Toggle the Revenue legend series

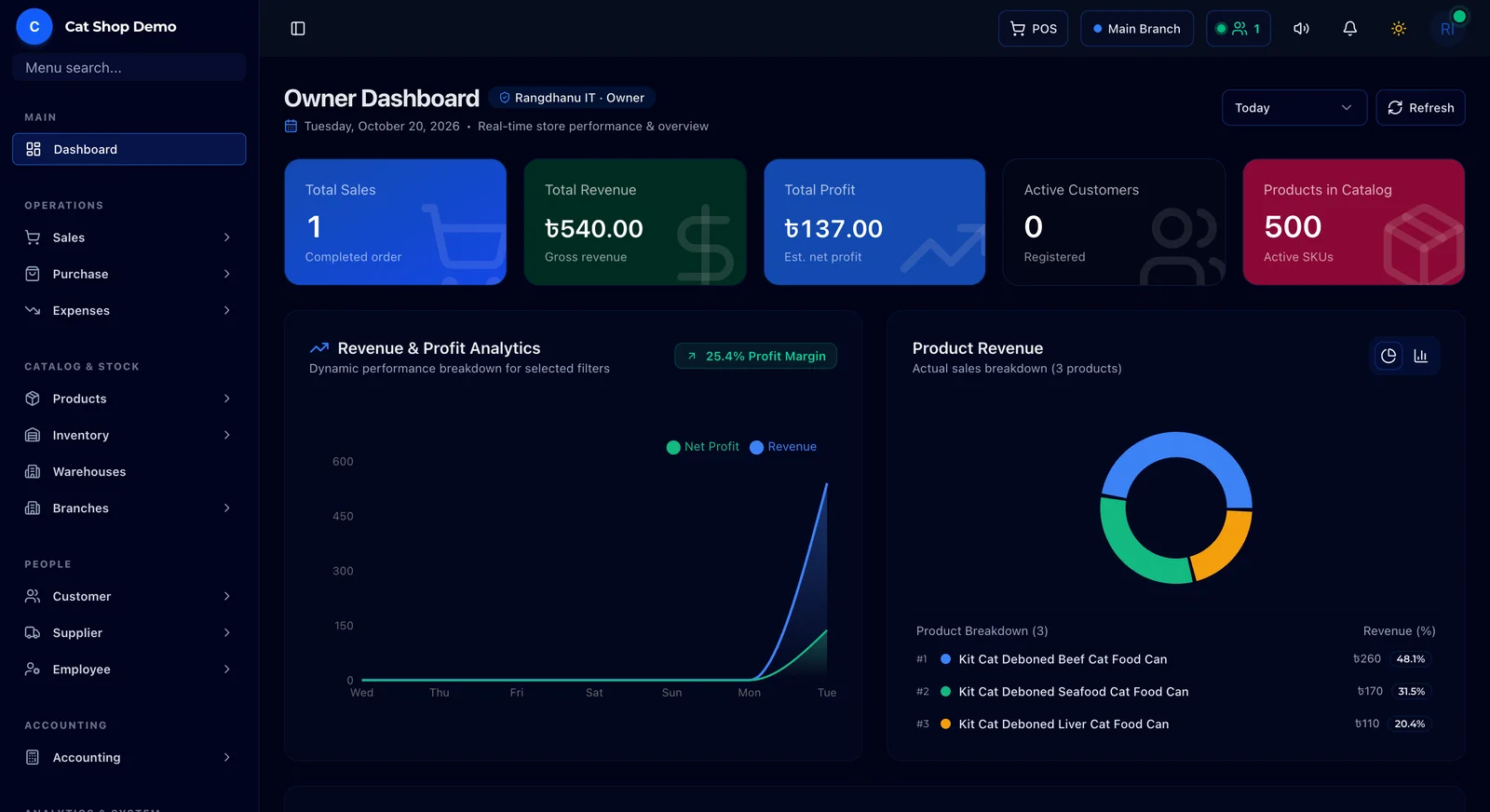click(x=783, y=447)
